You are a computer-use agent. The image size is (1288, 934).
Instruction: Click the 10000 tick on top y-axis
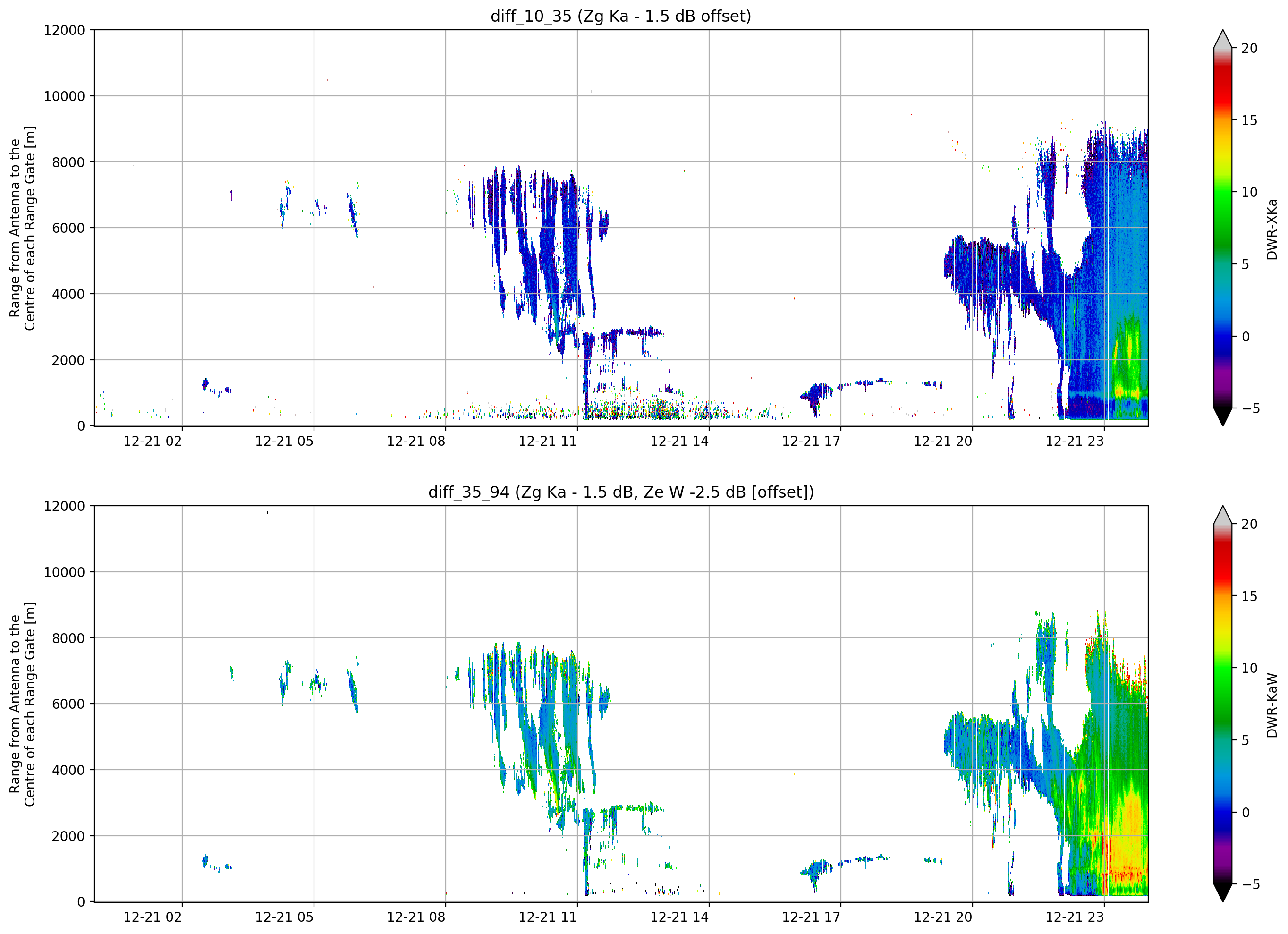pyautogui.click(x=64, y=96)
